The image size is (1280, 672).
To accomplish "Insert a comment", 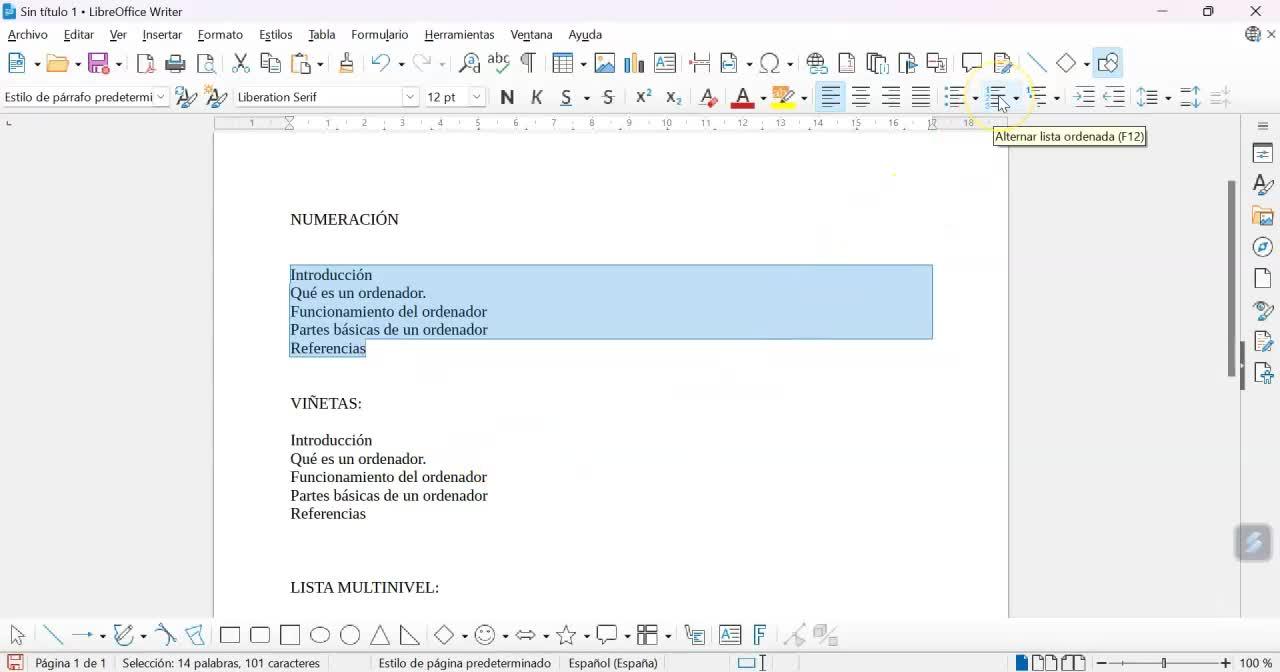I will (971, 63).
